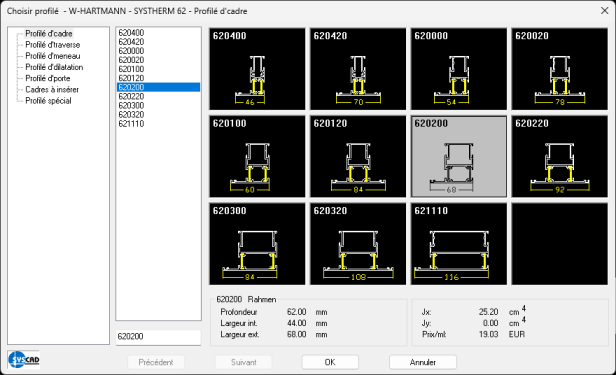Viewport: 616px width, 375px height.
Task: Open Profilé d'dilatation tree category
Action: pos(54,67)
